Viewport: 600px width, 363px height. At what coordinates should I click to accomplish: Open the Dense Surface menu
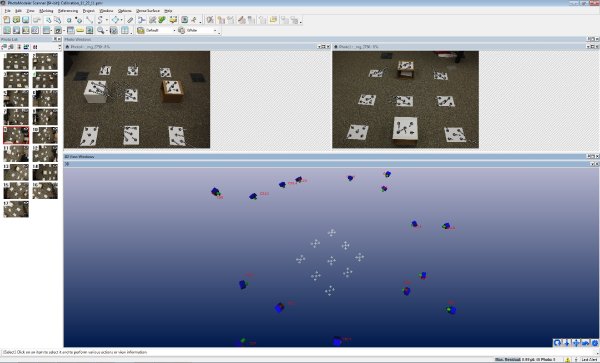click(148, 11)
